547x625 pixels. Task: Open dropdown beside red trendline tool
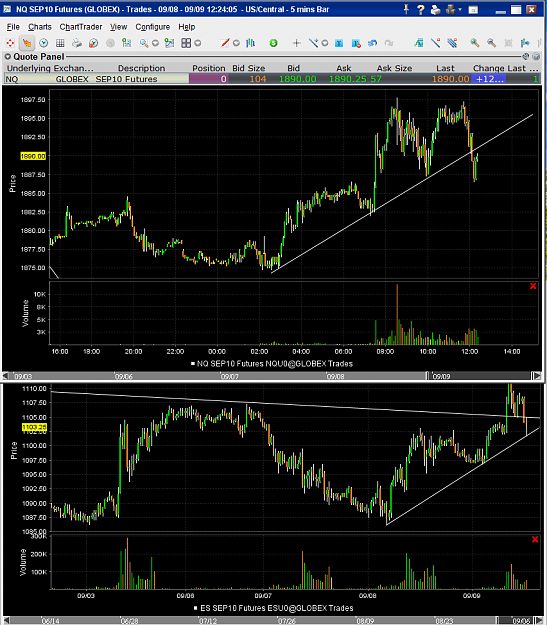tap(236, 43)
